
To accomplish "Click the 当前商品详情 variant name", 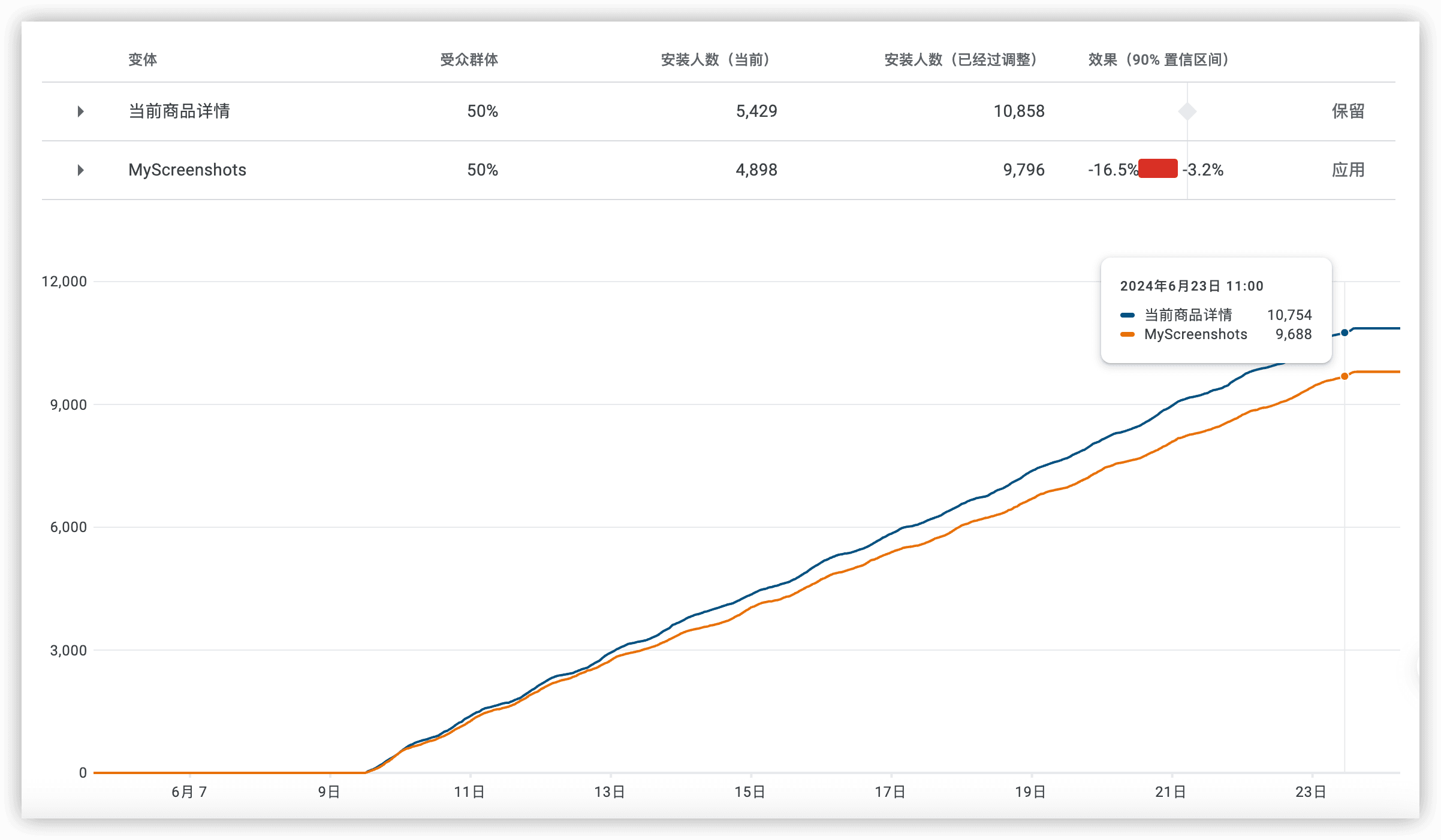I will 179,111.
